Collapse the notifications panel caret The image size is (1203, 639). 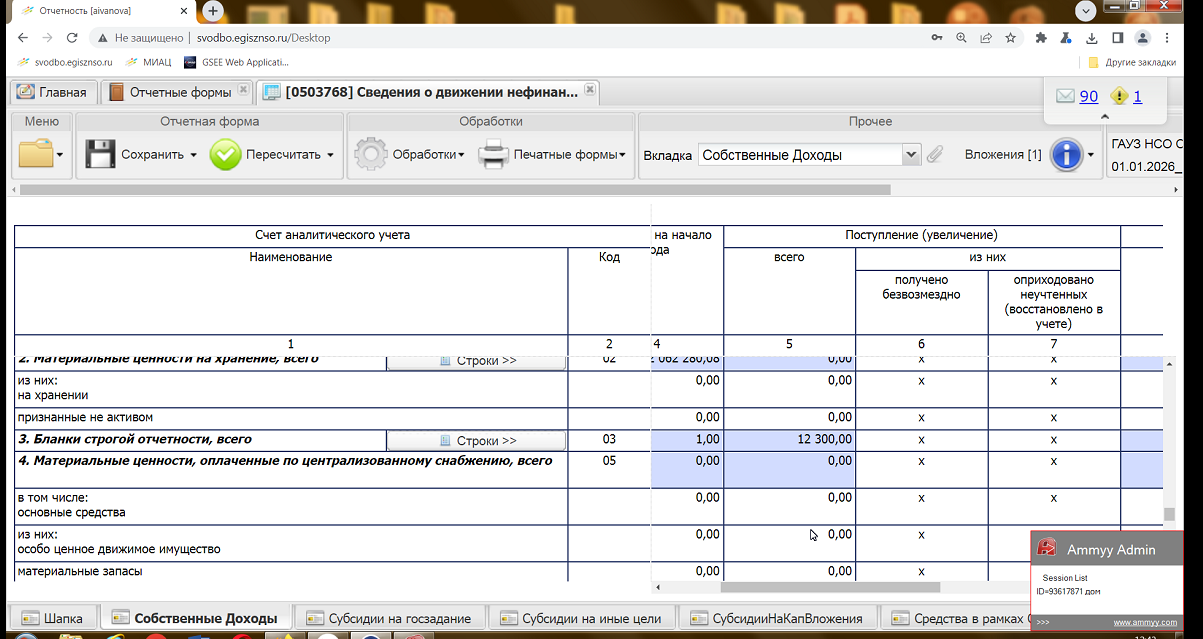1104,116
